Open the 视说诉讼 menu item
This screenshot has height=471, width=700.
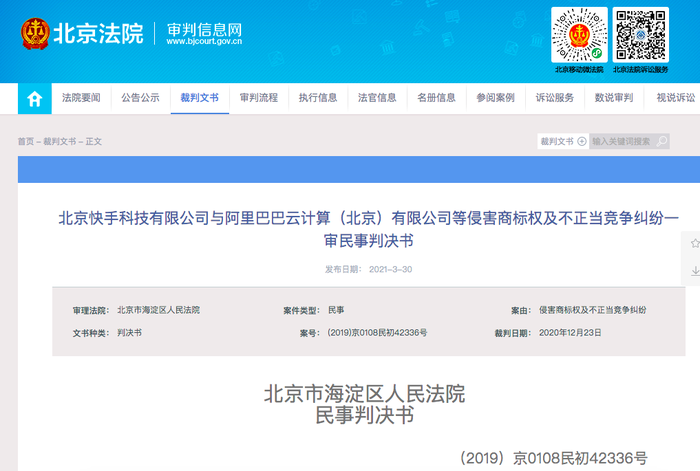(675, 98)
